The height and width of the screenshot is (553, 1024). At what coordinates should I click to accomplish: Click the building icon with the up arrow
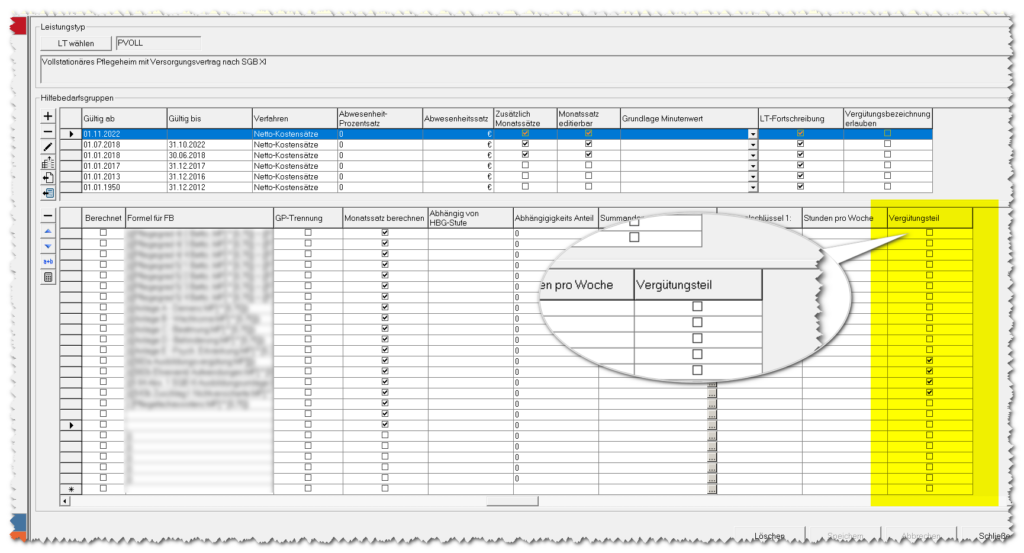48,163
